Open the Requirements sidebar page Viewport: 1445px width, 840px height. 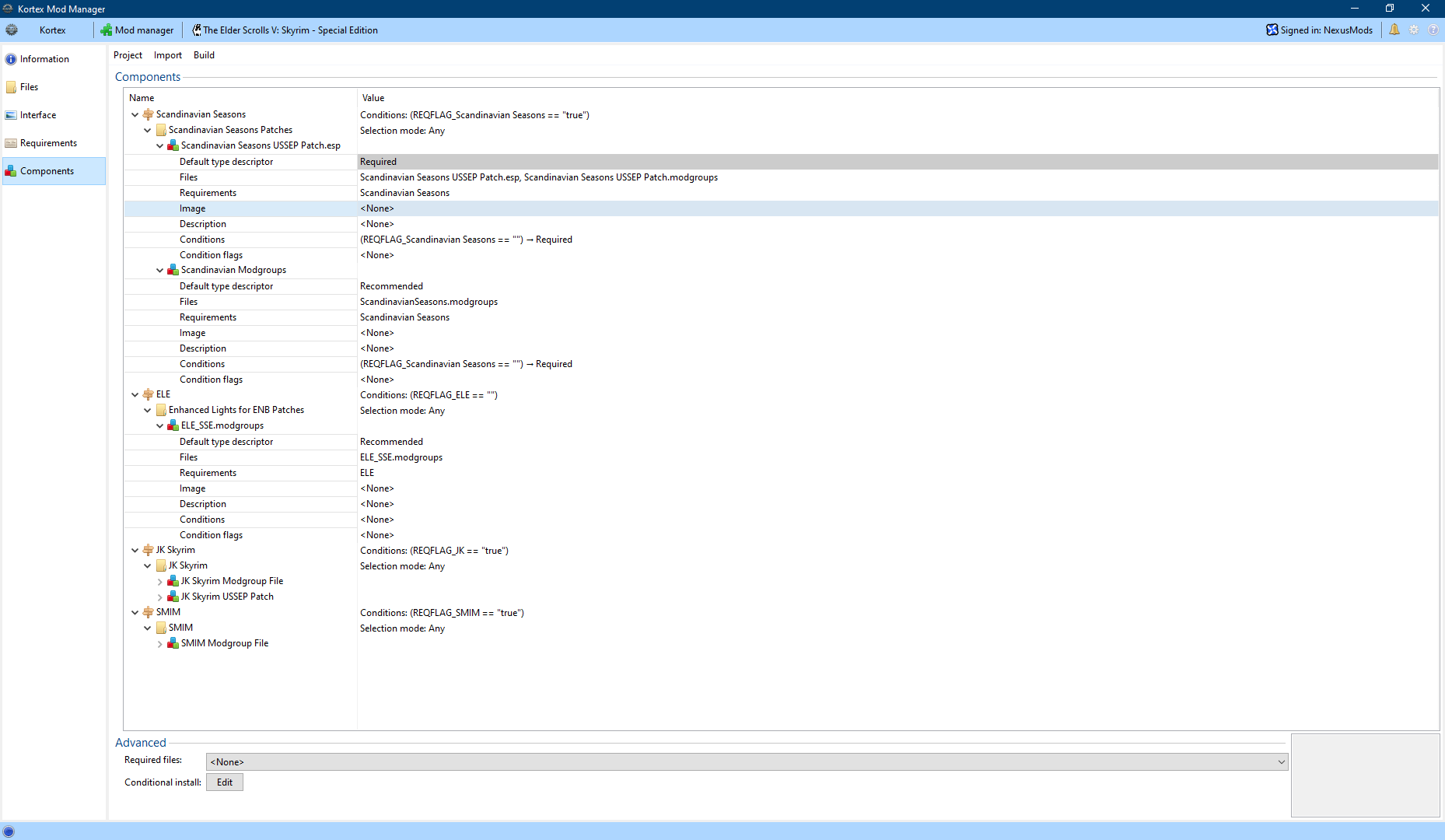[x=48, y=143]
